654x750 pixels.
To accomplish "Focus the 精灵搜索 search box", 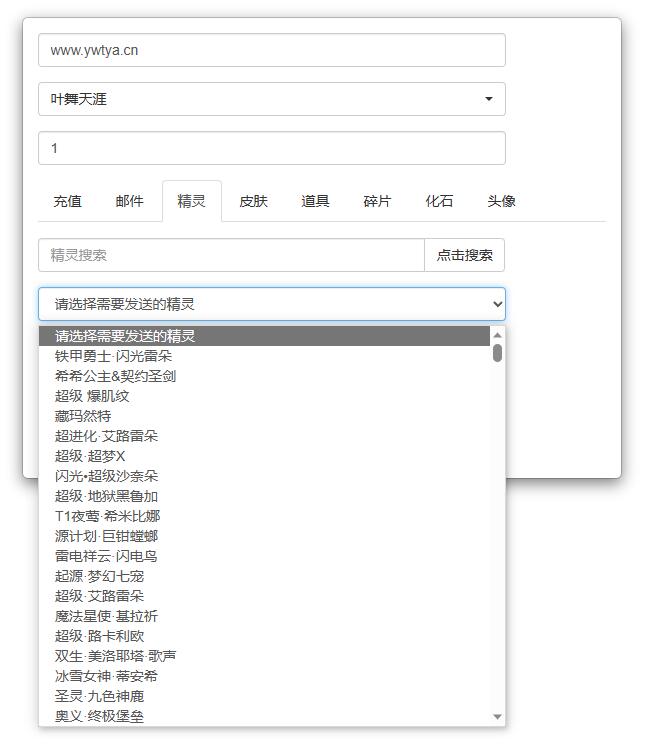I will tap(232, 255).
